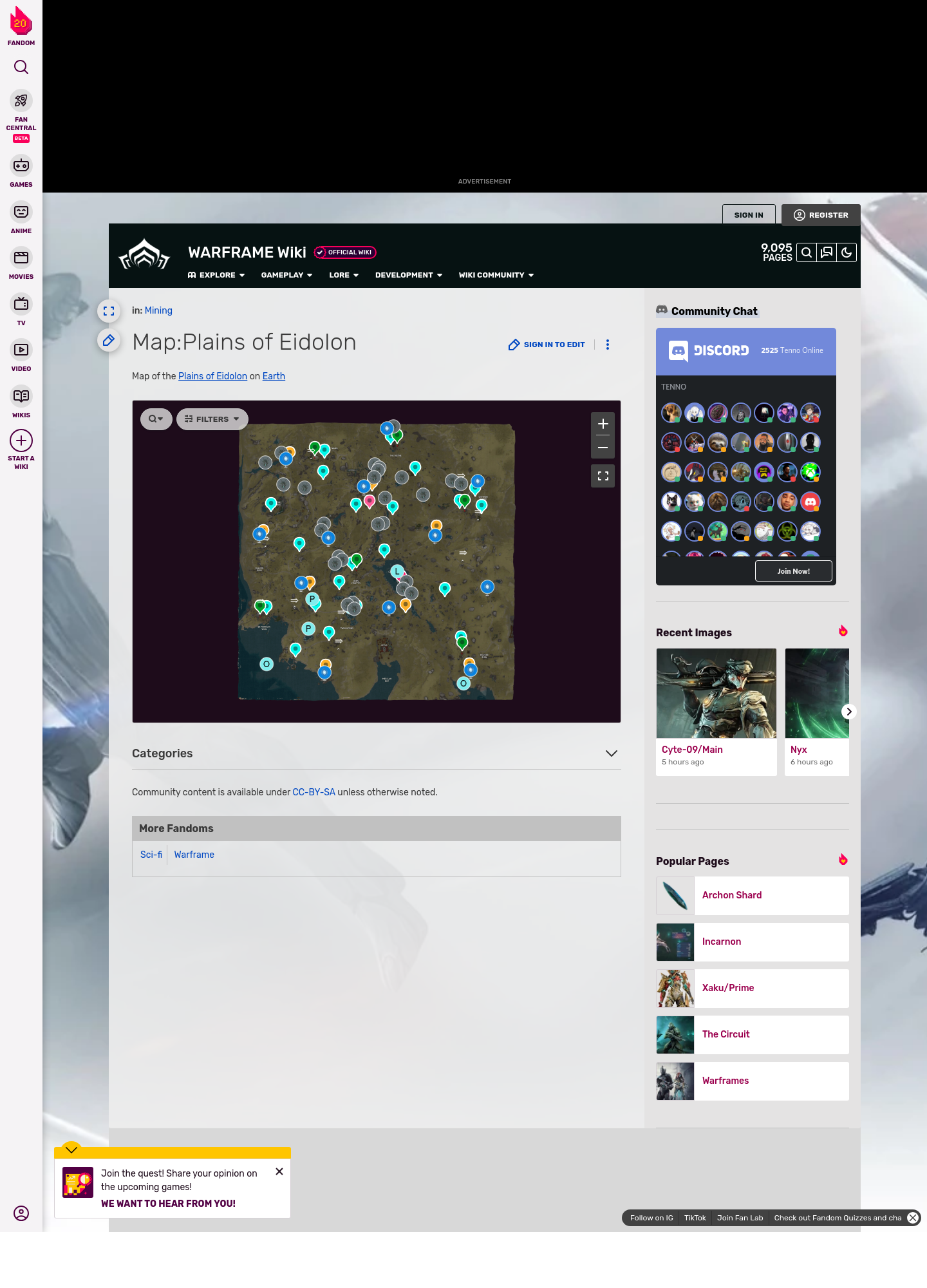
Task: Close the survey popup
Action: [279, 1171]
